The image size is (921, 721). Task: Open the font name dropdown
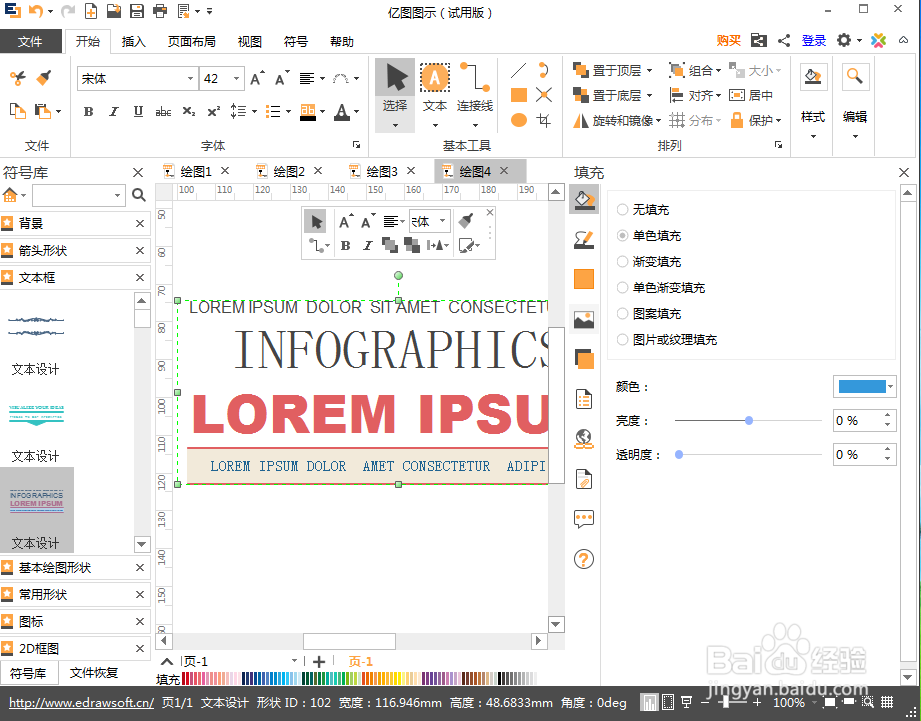coord(190,79)
